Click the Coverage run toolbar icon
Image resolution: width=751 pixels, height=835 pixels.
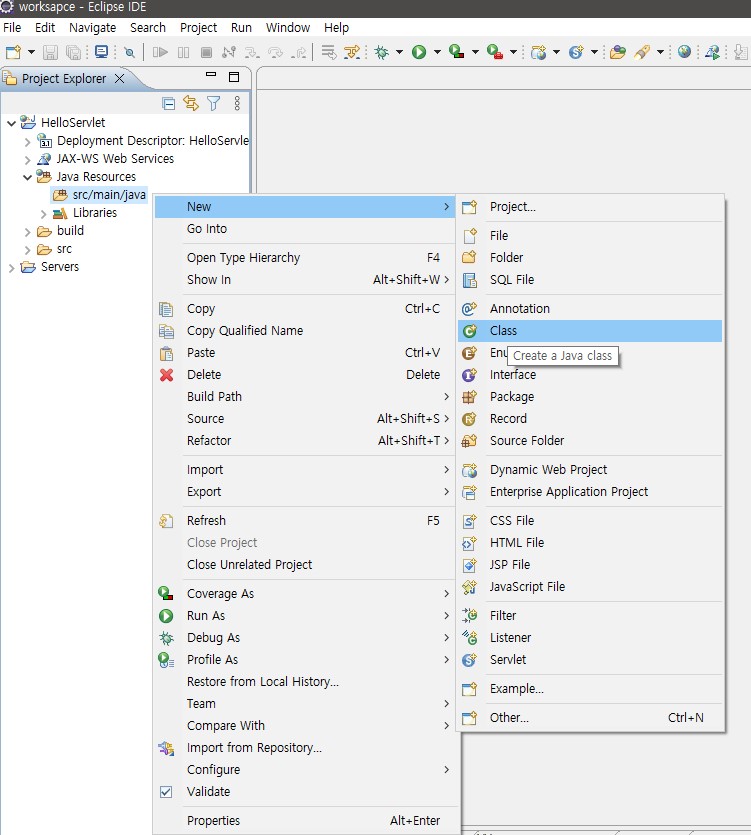point(456,51)
